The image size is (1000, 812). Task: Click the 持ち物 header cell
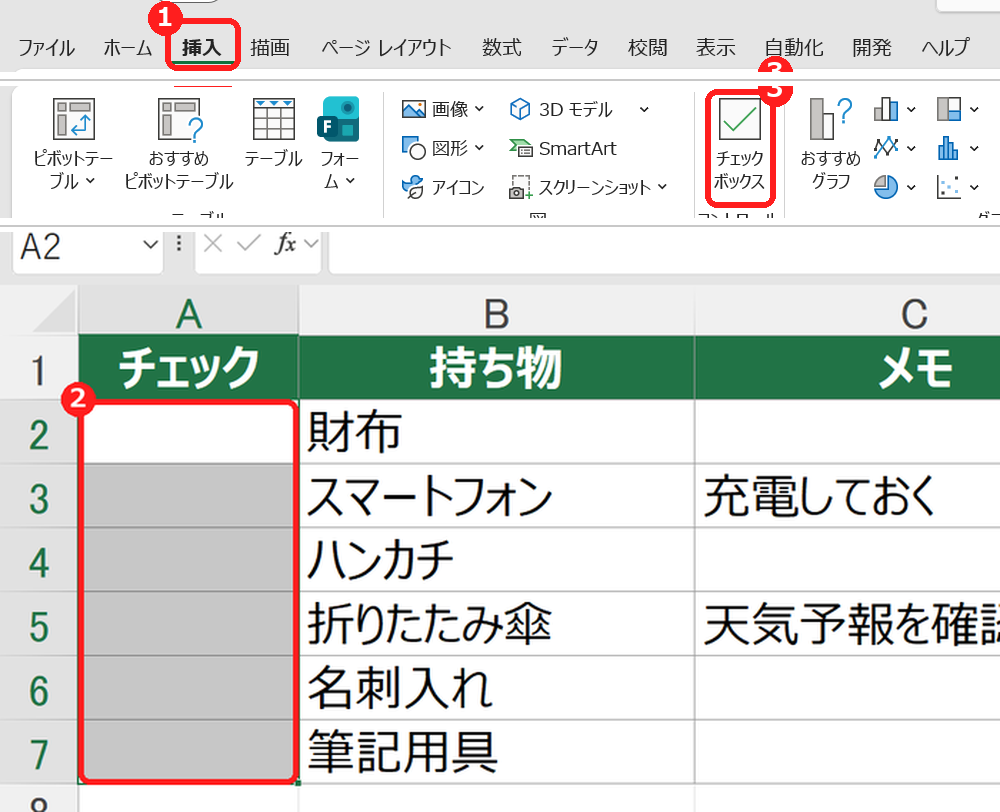(496, 367)
